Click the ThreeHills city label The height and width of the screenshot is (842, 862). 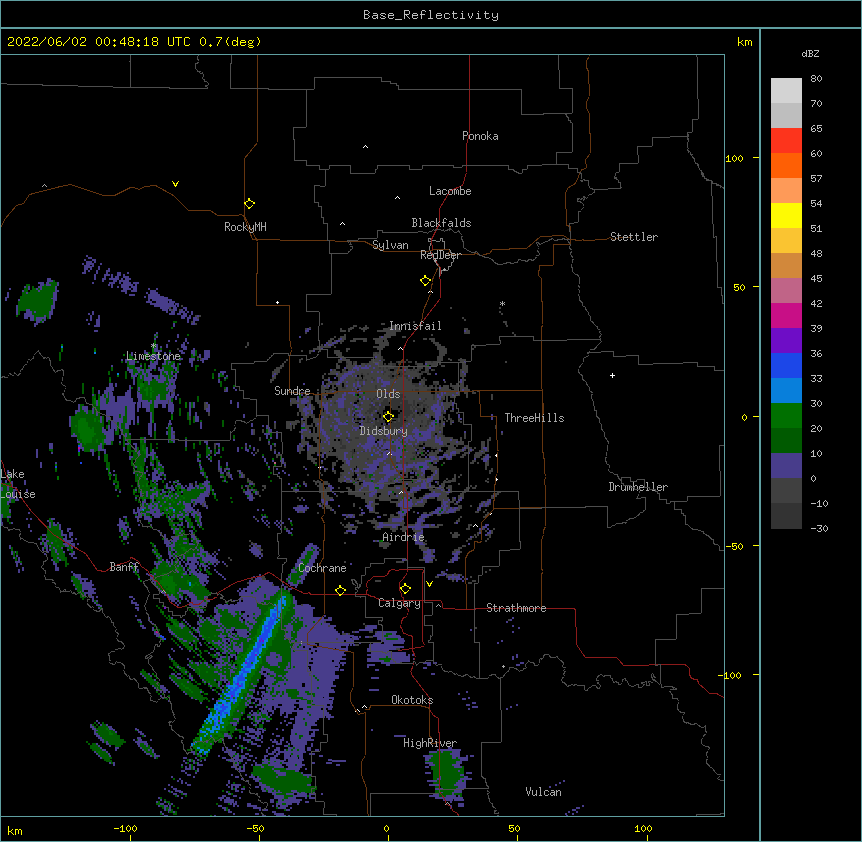point(534,418)
